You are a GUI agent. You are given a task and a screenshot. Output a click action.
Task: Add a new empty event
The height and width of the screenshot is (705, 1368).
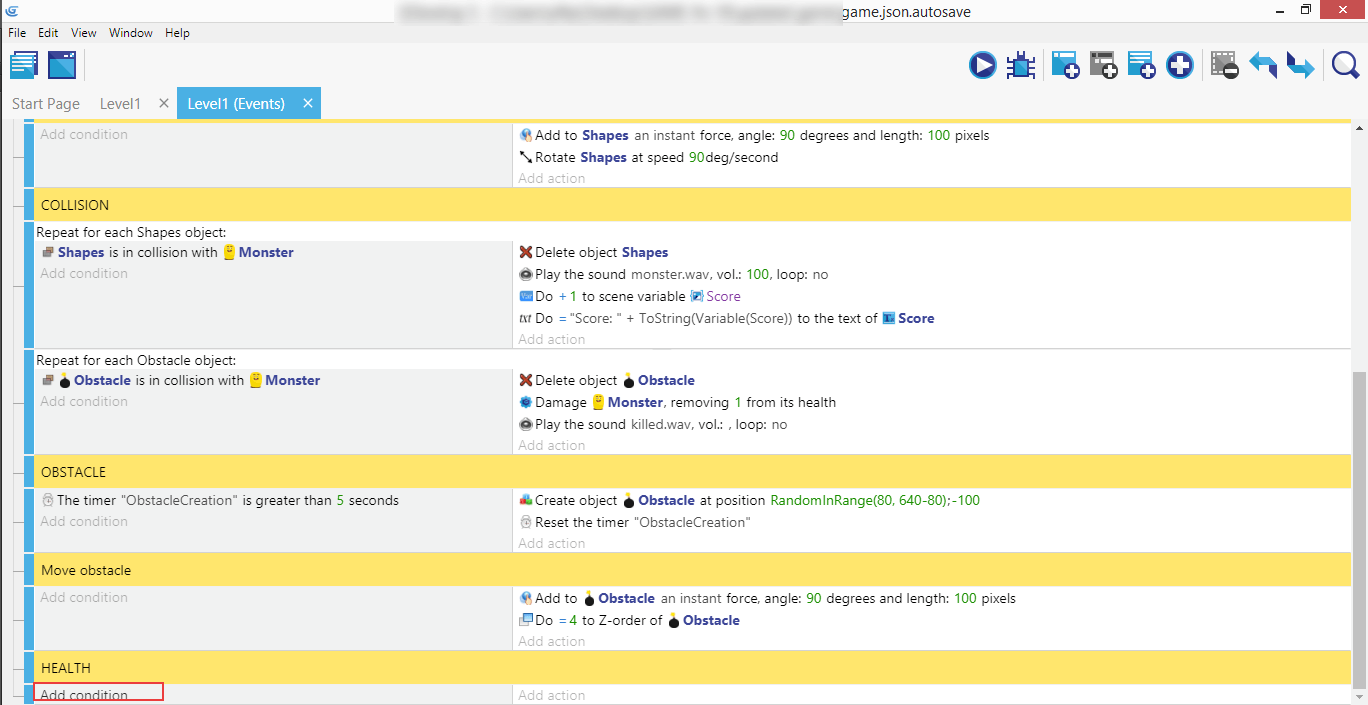1065,66
